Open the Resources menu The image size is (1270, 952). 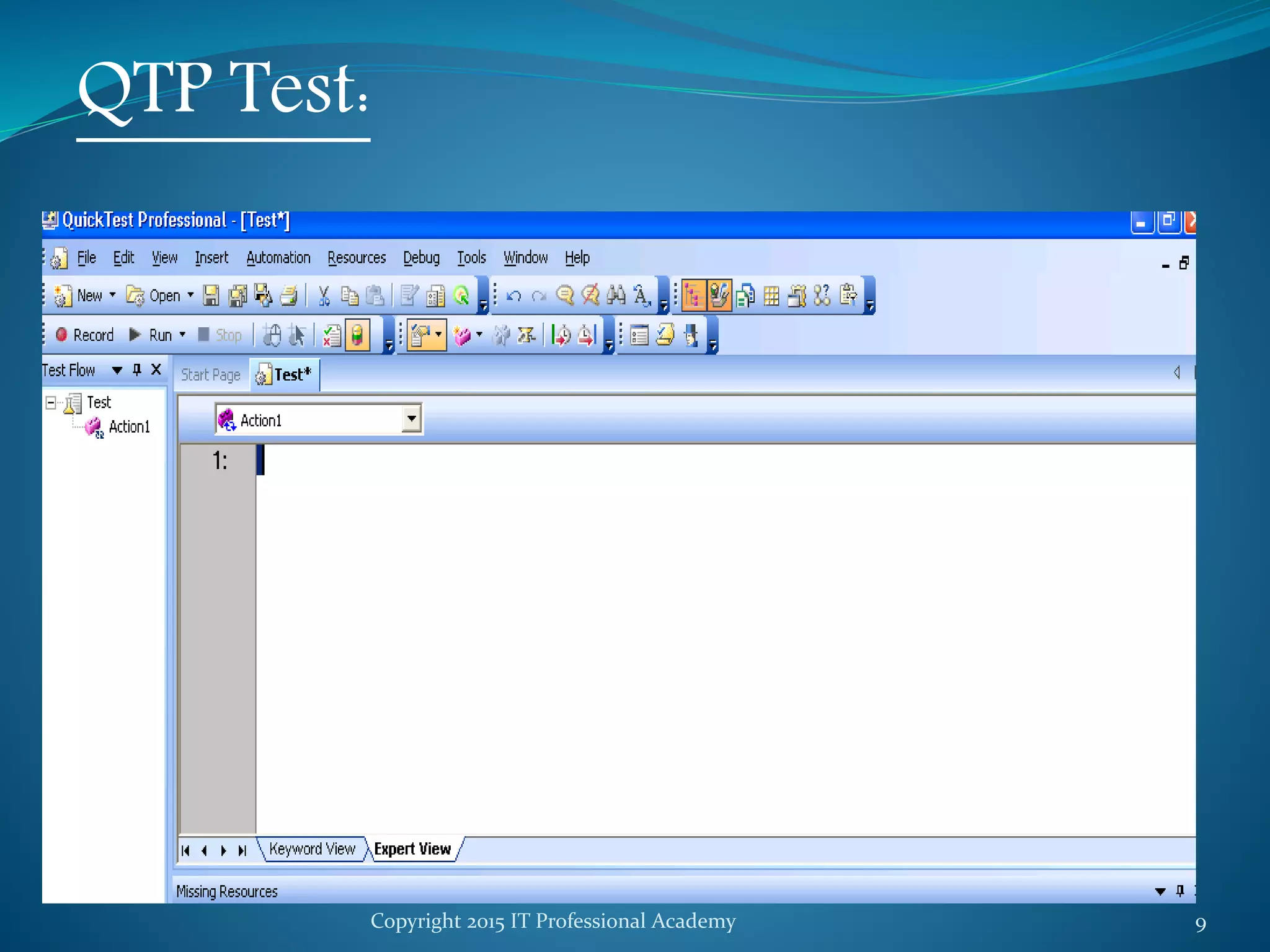357,258
